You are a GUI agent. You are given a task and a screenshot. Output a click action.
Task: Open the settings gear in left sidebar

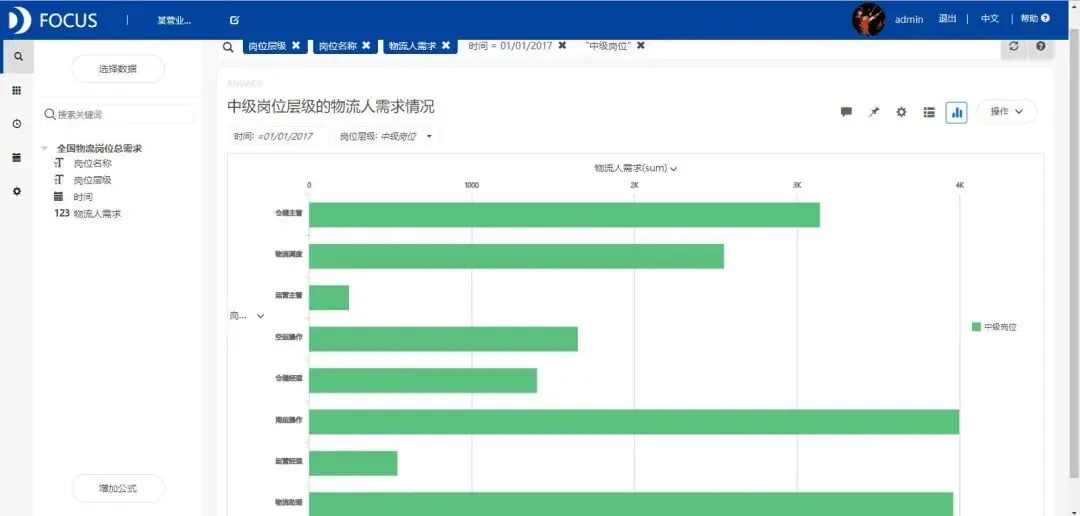point(17,192)
